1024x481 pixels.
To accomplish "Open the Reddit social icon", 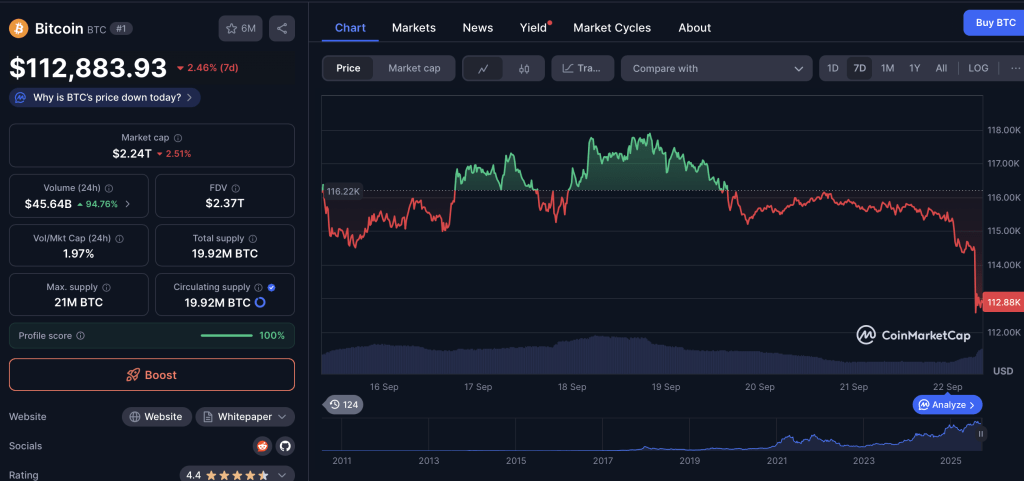I will [x=262, y=446].
